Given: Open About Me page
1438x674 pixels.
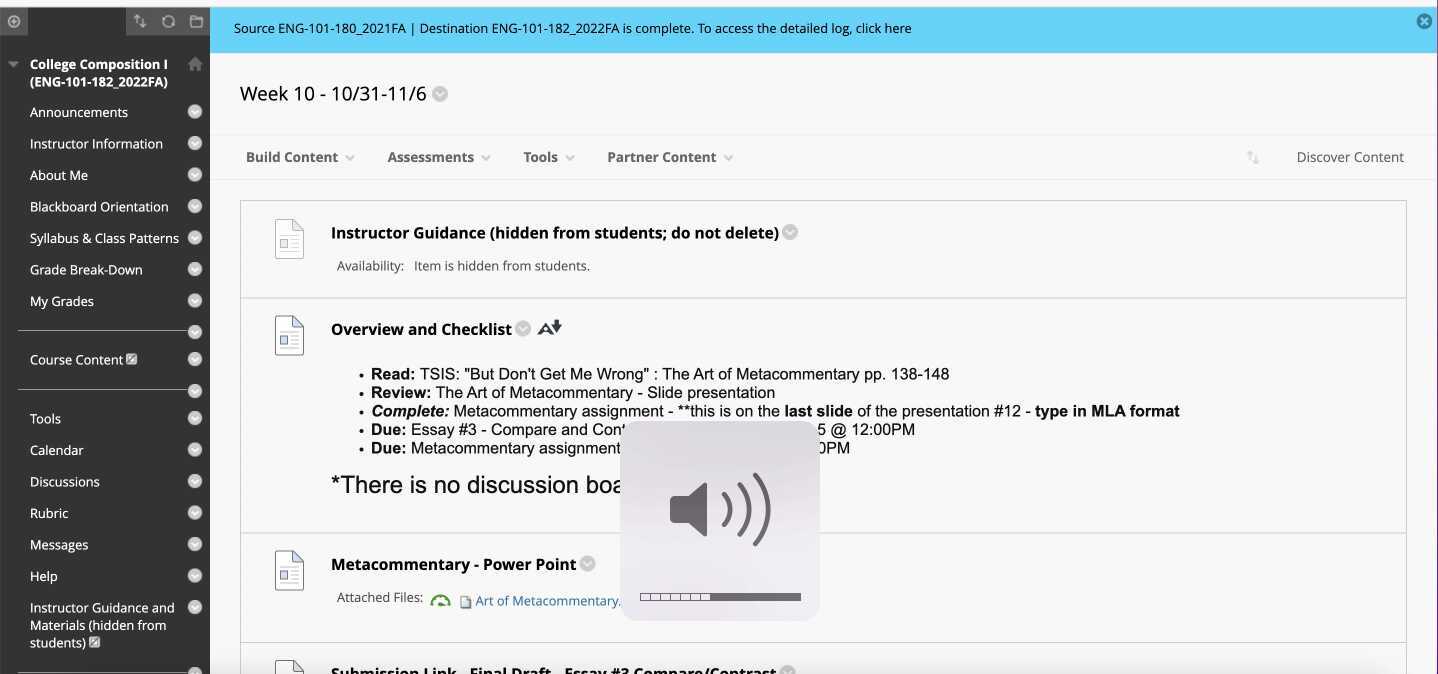Looking at the screenshot, I should pos(59,175).
